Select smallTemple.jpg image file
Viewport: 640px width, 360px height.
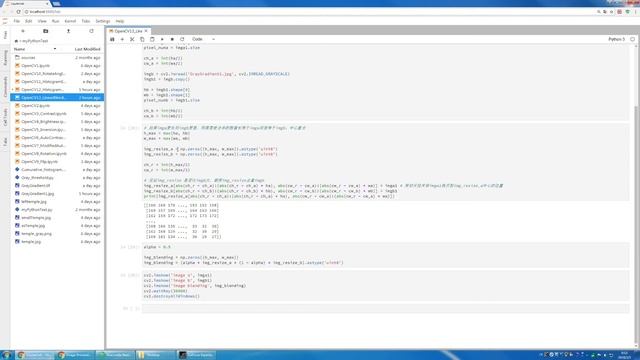(x=57, y=218)
